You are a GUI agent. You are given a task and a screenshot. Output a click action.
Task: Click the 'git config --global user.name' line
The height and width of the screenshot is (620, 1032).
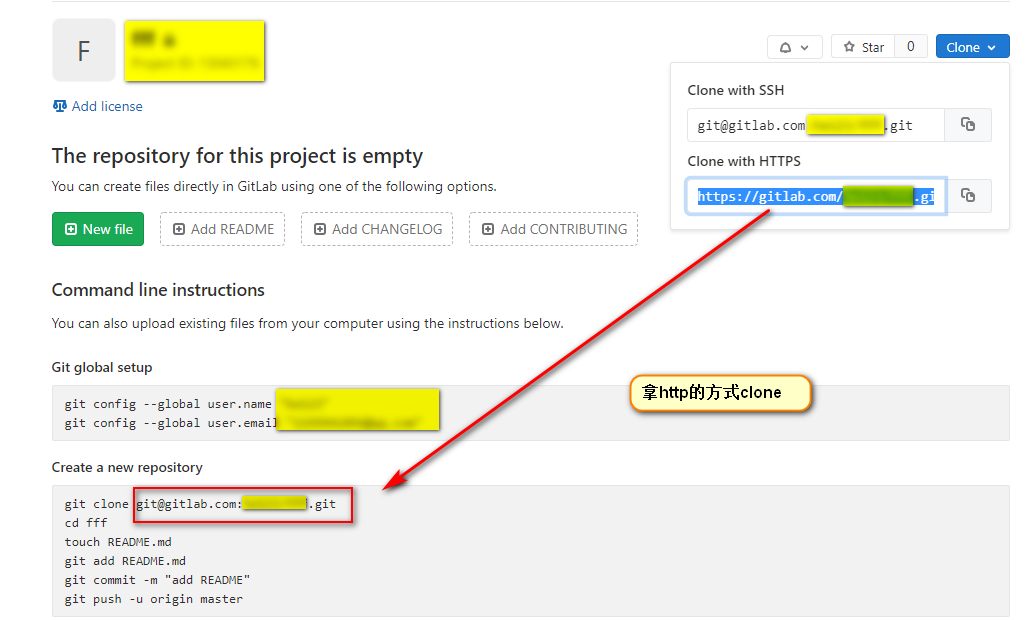tap(168, 404)
